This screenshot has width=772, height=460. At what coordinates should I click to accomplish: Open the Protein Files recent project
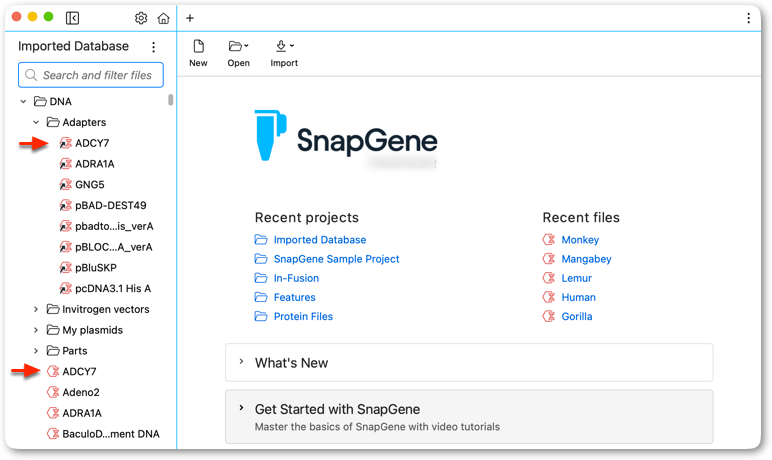[303, 317]
